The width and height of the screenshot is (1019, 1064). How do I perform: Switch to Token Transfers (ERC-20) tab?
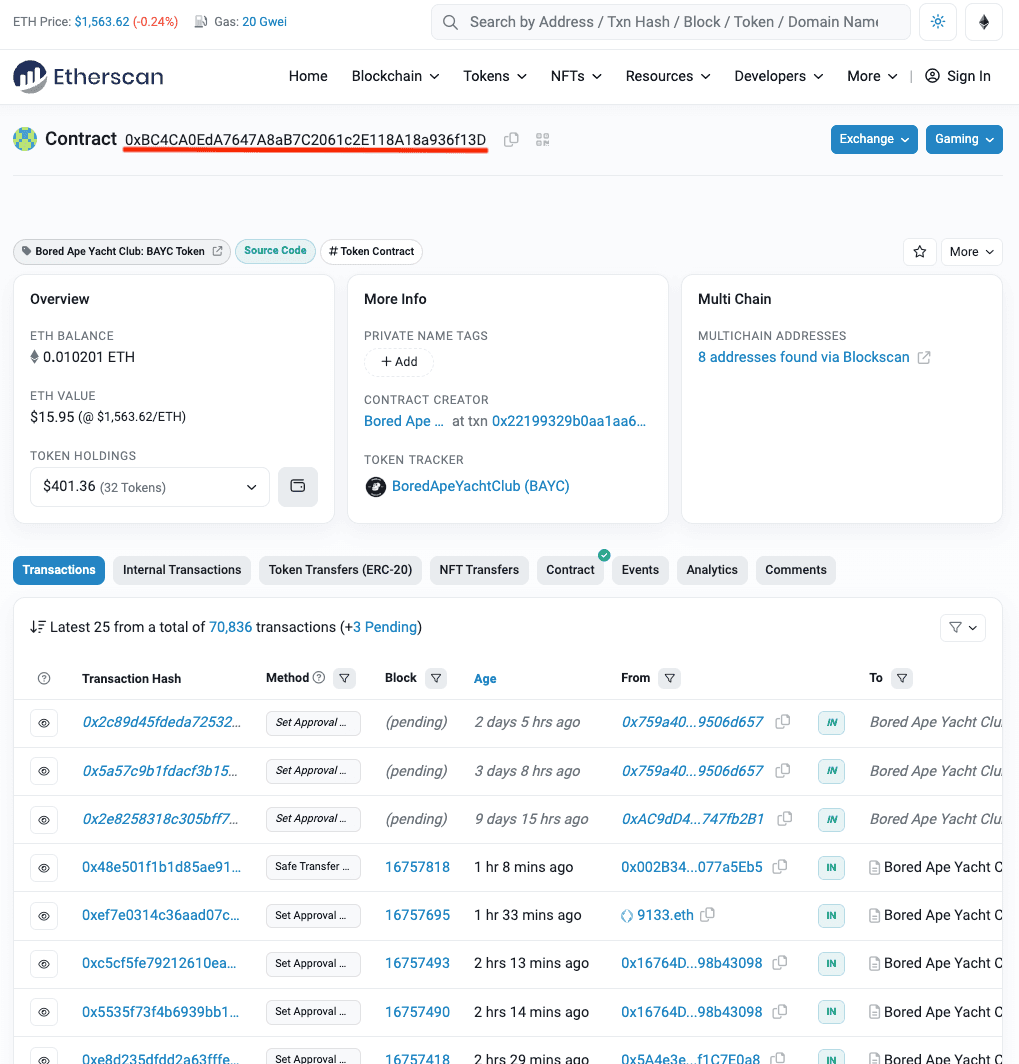coord(341,570)
